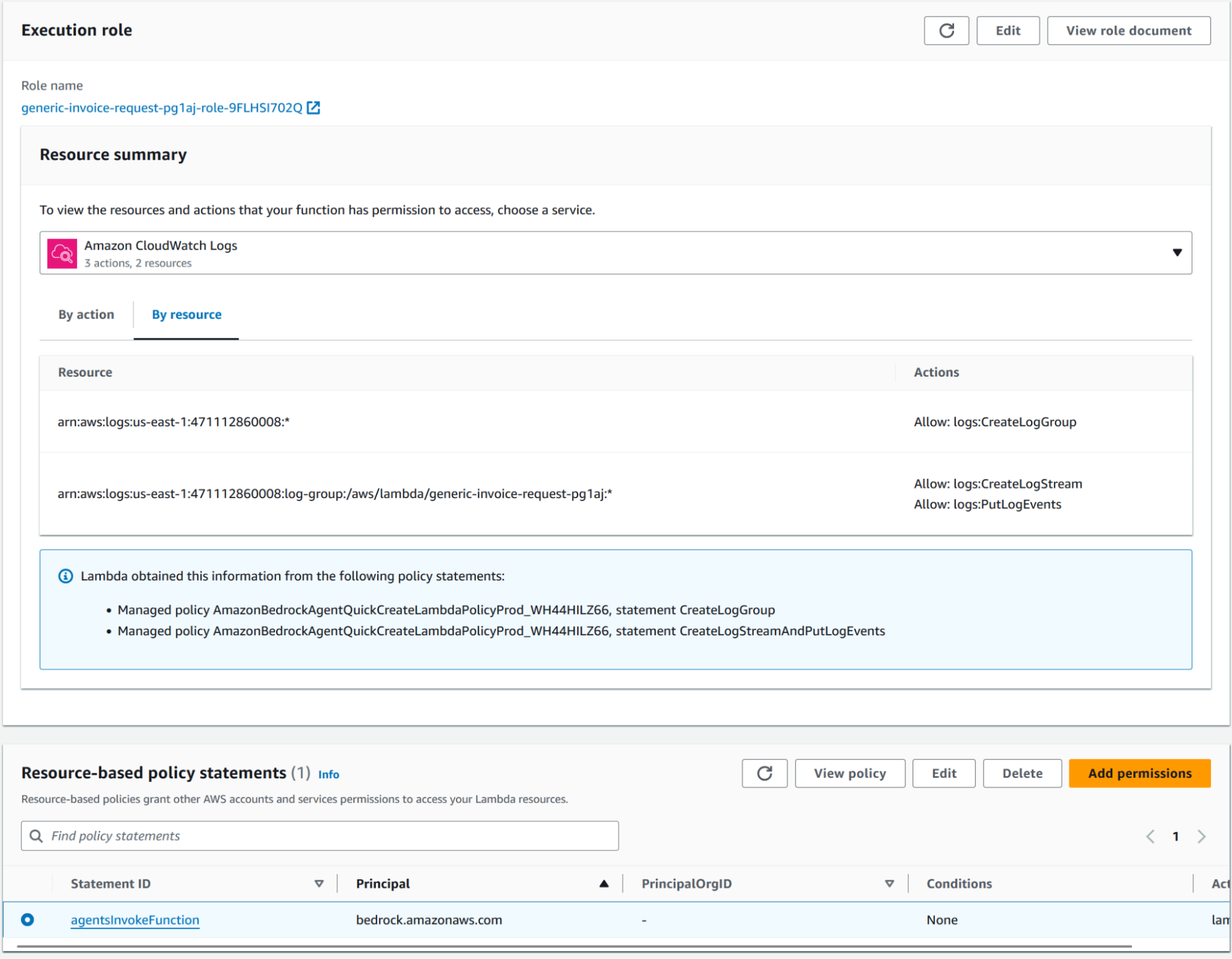Toggle Principal column sort ascending arrow
This screenshot has width=1232, height=959.
tap(604, 884)
